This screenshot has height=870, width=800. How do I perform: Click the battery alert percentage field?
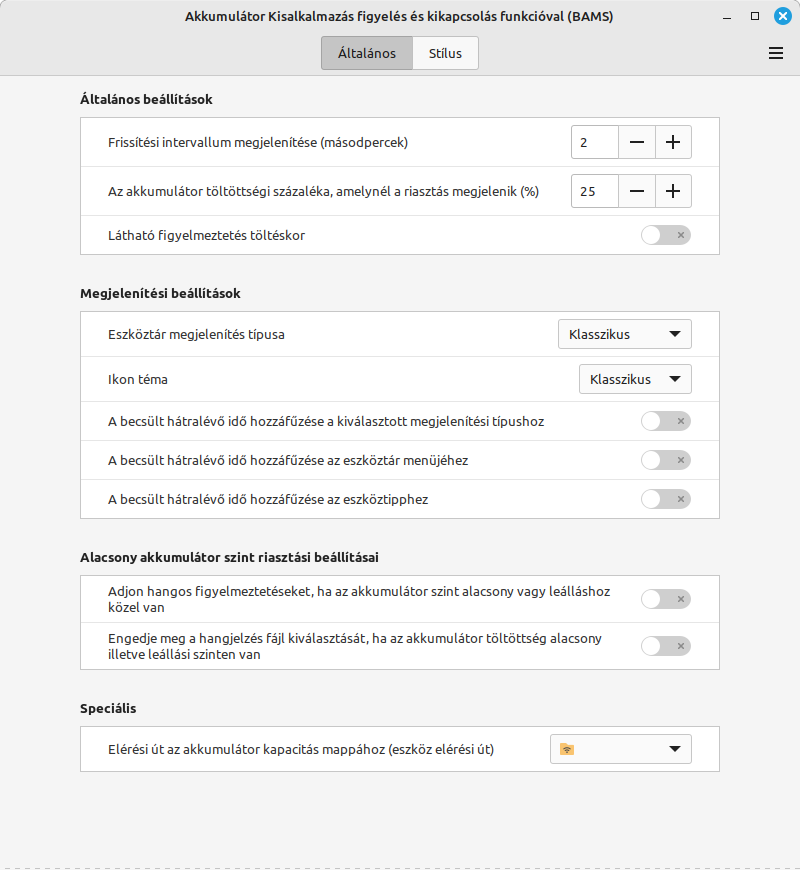[x=594, y=191]
